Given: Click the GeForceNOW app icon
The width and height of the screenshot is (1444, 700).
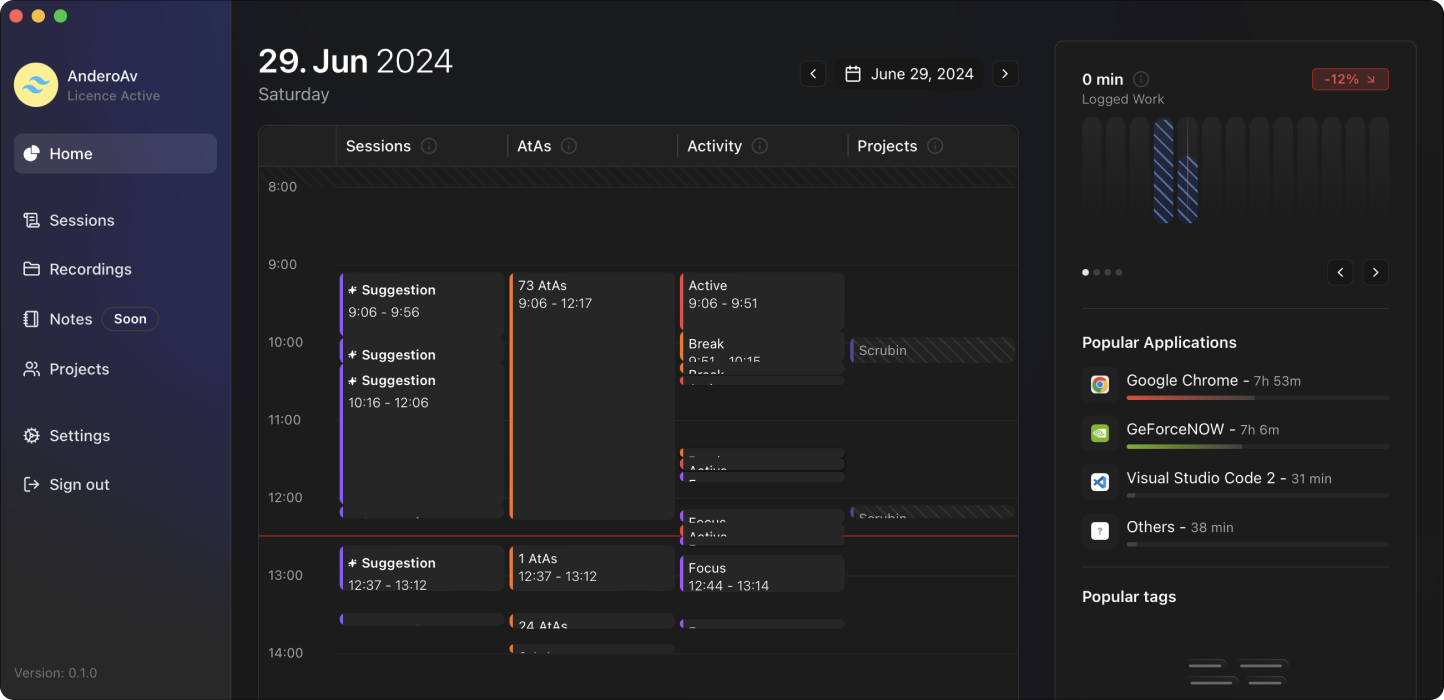Looking at the screenshot, I should 1100,433.
